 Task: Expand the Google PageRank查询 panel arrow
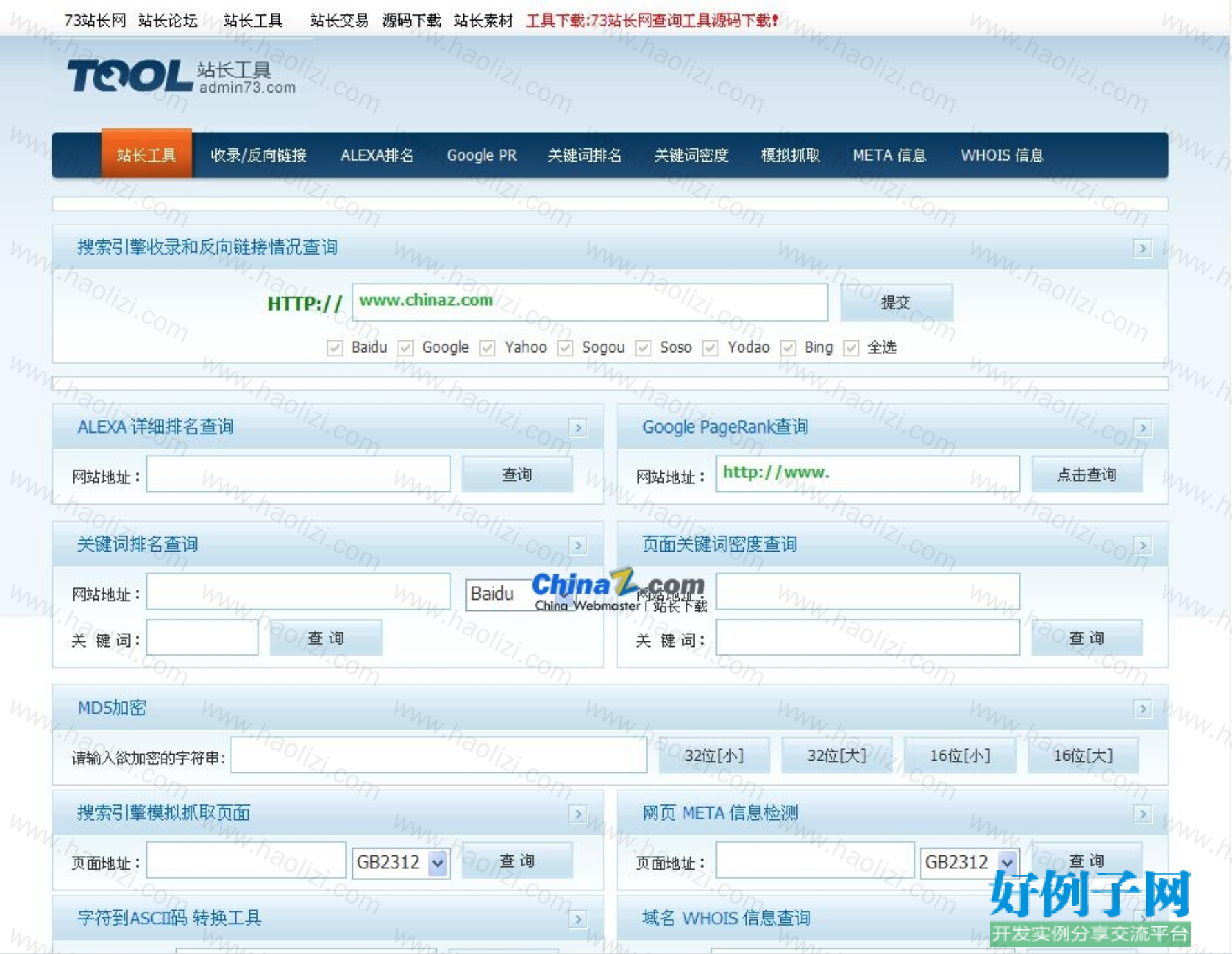click(1143, 428)
